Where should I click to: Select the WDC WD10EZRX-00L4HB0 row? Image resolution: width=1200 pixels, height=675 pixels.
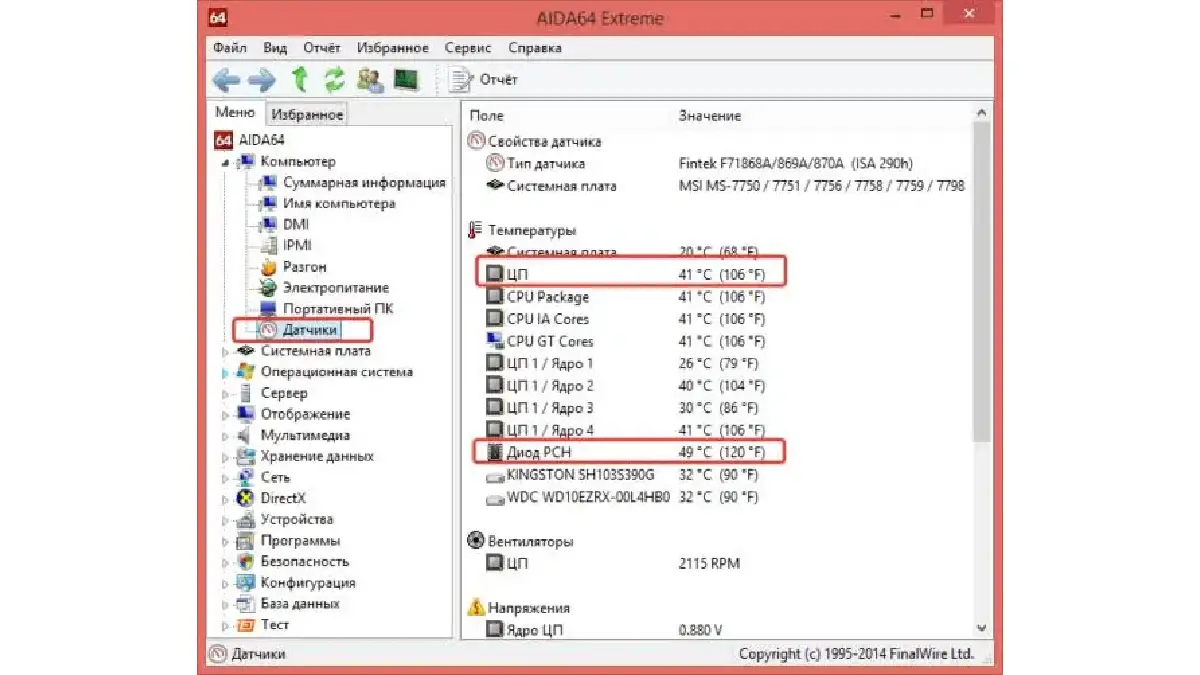coord(718,497)
